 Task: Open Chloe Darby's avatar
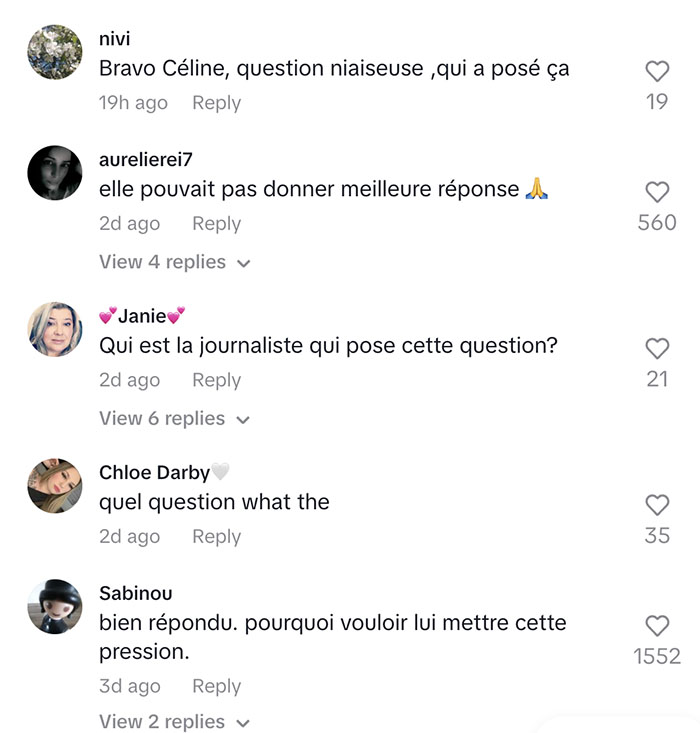(x=55, y=486)
